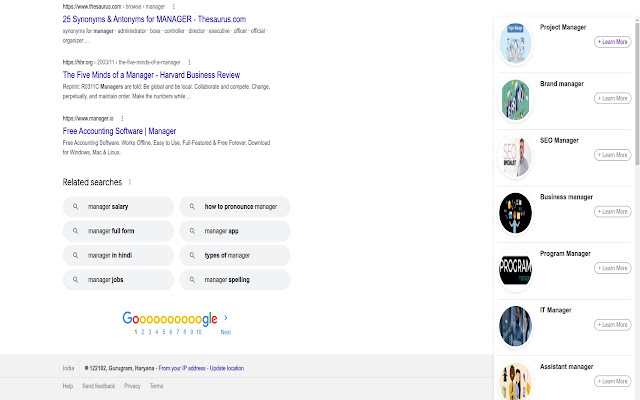Screen dimensions: 640x400
Task: Click the Related searches heading
Action: pos(92,182)
